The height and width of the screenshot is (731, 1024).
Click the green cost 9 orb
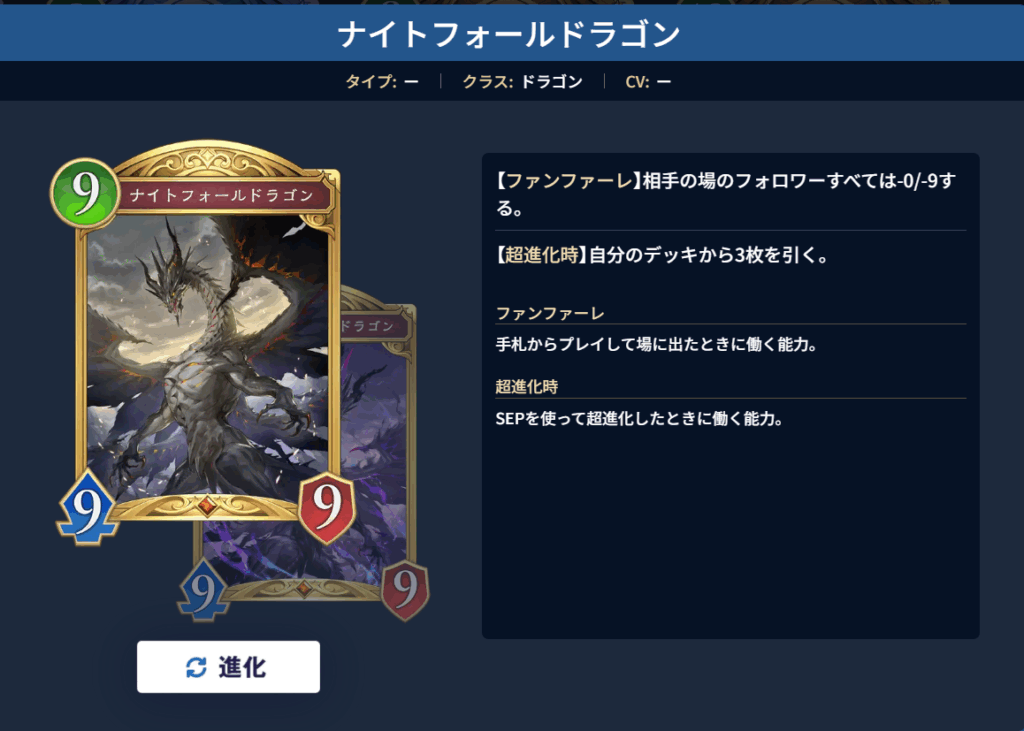[85, 193]
